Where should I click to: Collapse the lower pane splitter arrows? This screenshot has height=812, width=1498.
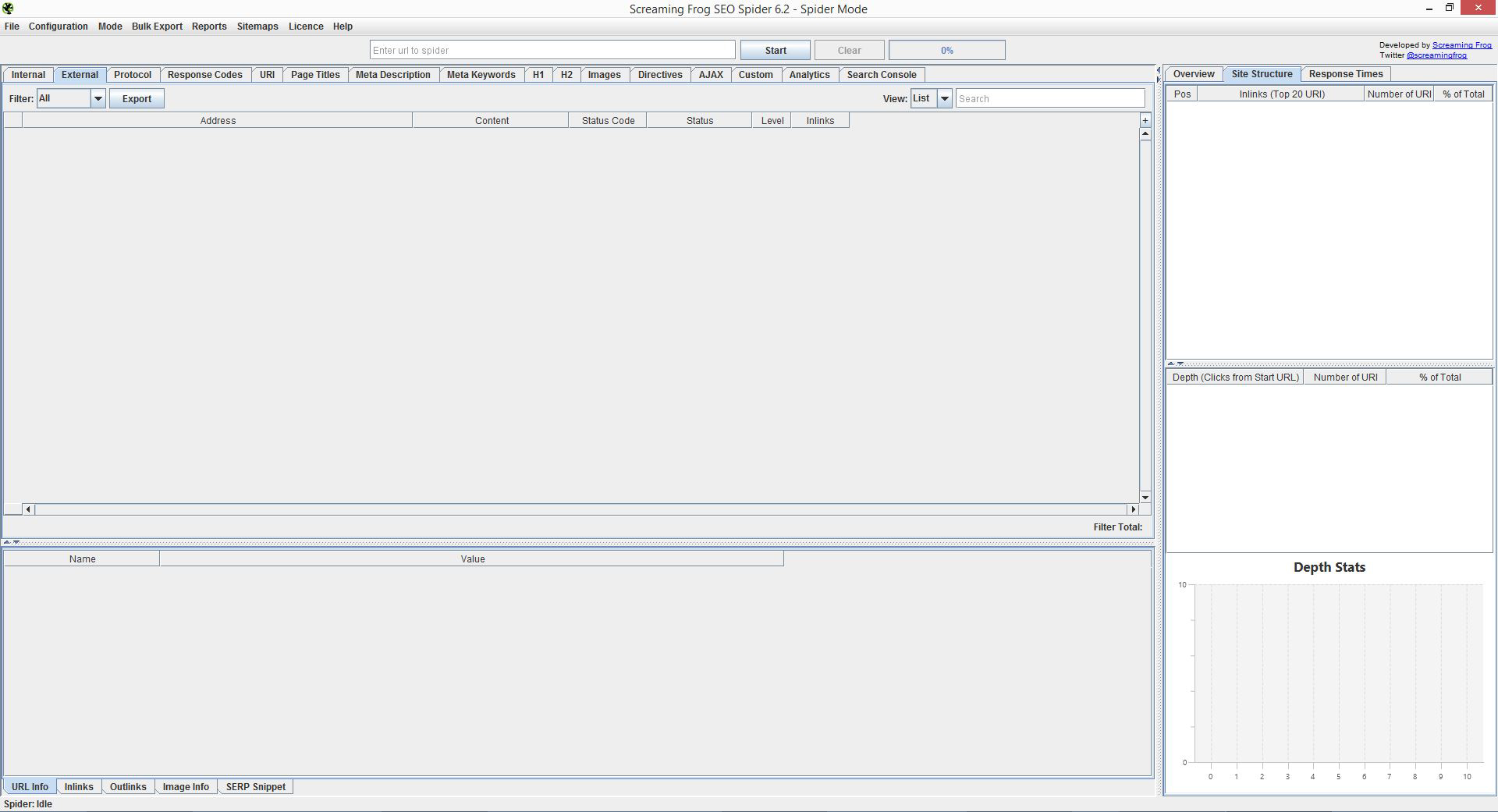11,542
